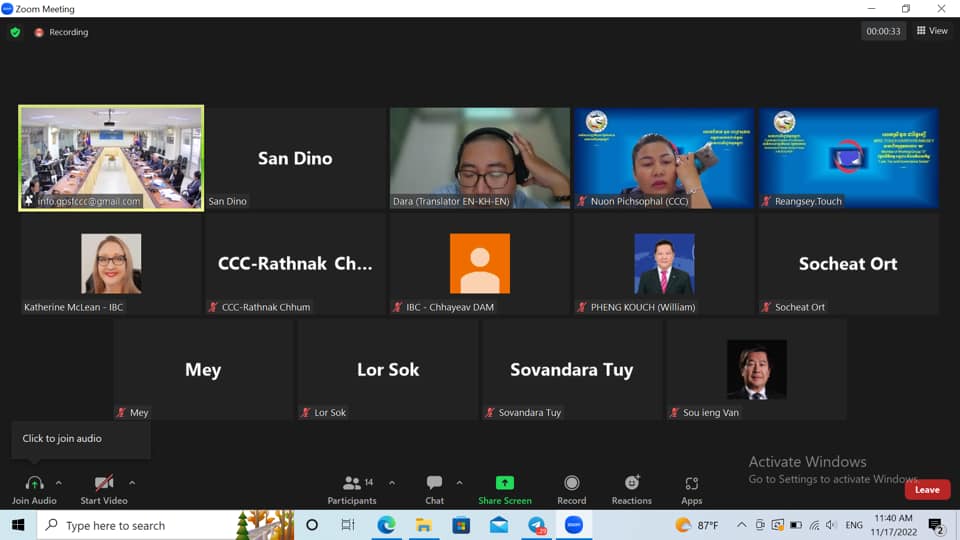Viewport: 960px width, 540px height.
Task: Open the Reactions menu
Action: click(x=631, y=483)
